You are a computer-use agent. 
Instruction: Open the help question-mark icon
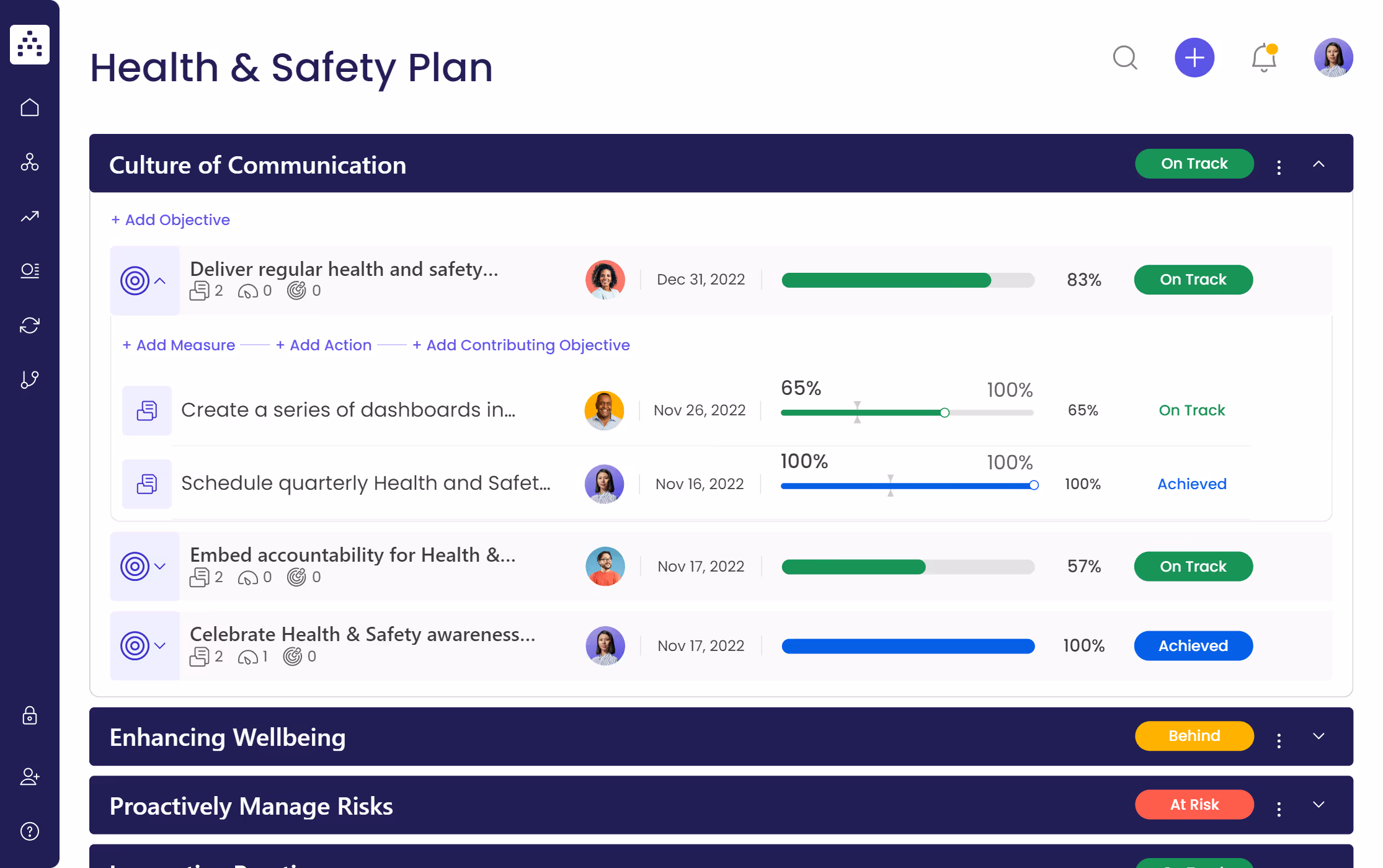click(29, 831)
